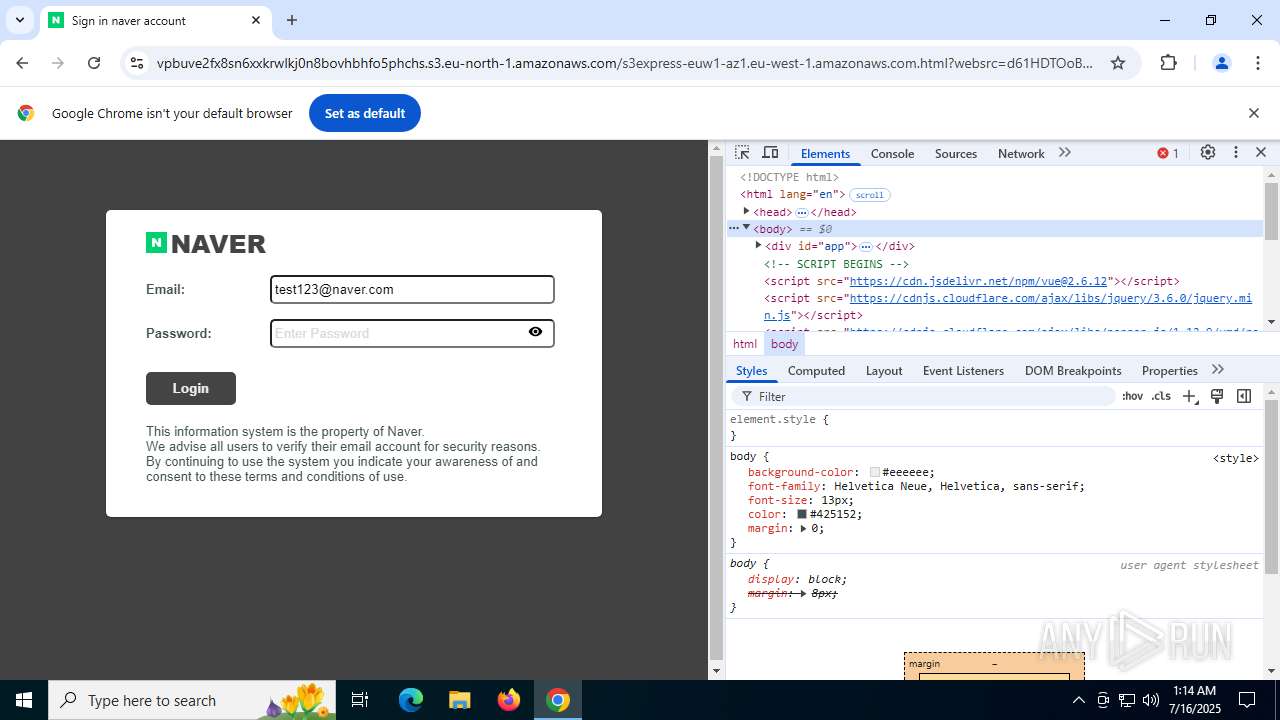The image size is (1280, 720).
Task: Switch to the Console tab
Action: click(x=892, y=153)
